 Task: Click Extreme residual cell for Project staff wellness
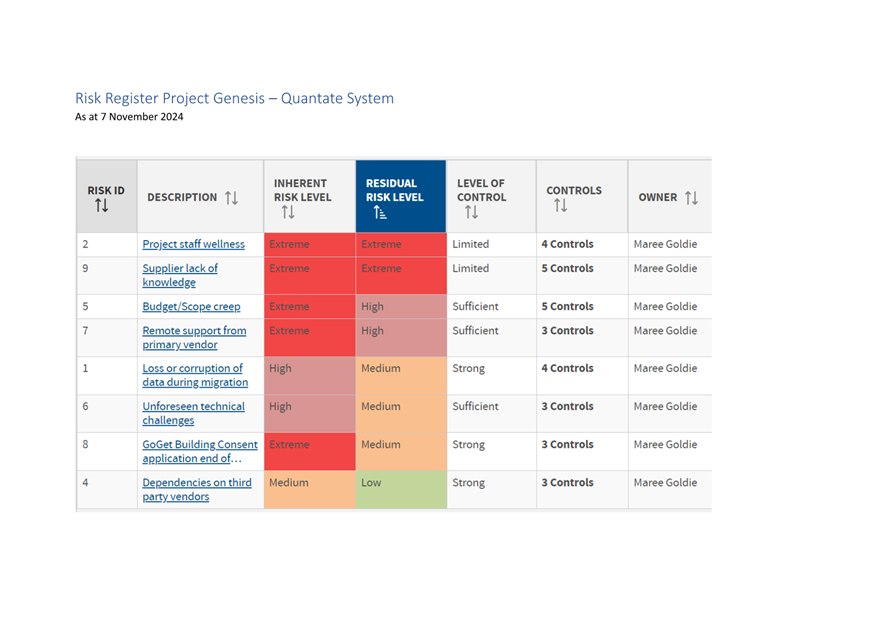tap(401, 245)
